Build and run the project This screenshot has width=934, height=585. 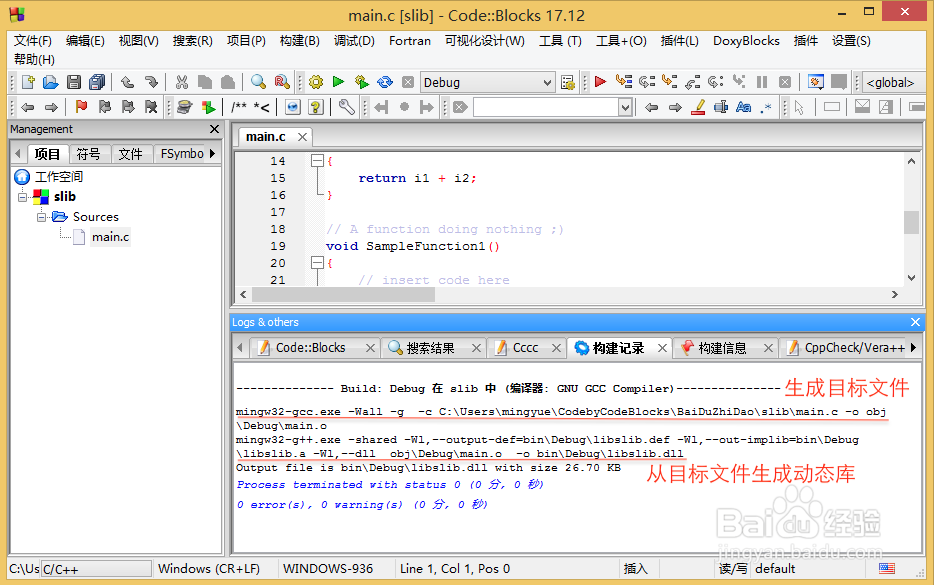[362, 82]
